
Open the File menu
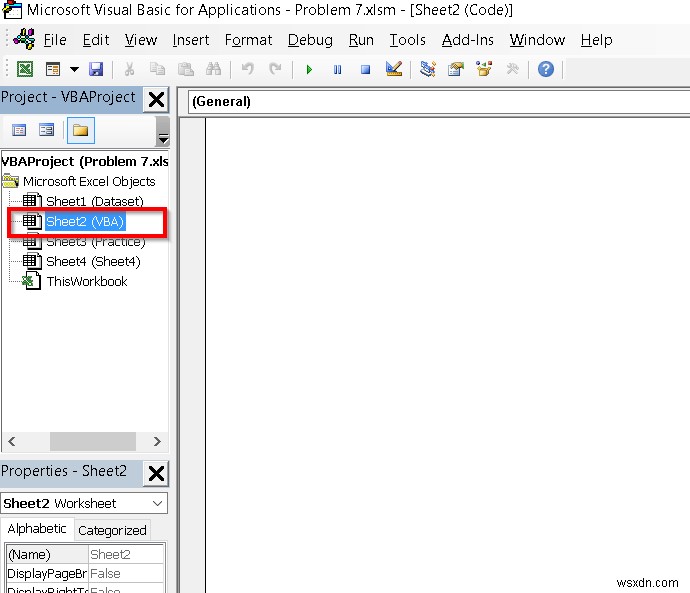tap(55, 40)
